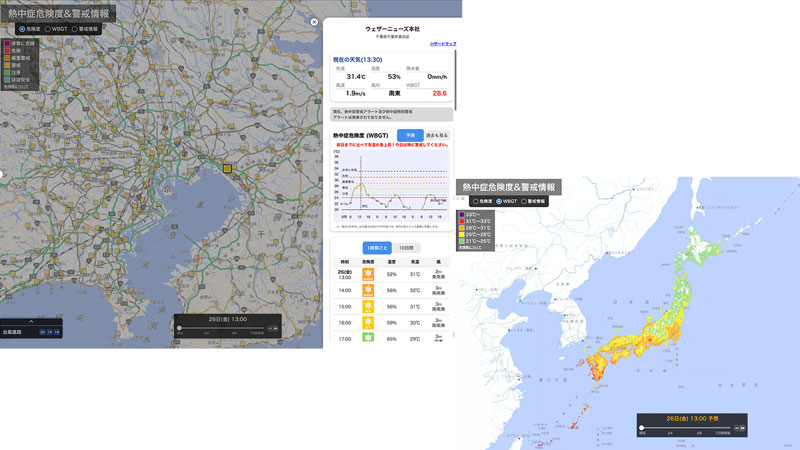Click the time slider track on the left map
The image size is (800, 450).
(220, 327)
